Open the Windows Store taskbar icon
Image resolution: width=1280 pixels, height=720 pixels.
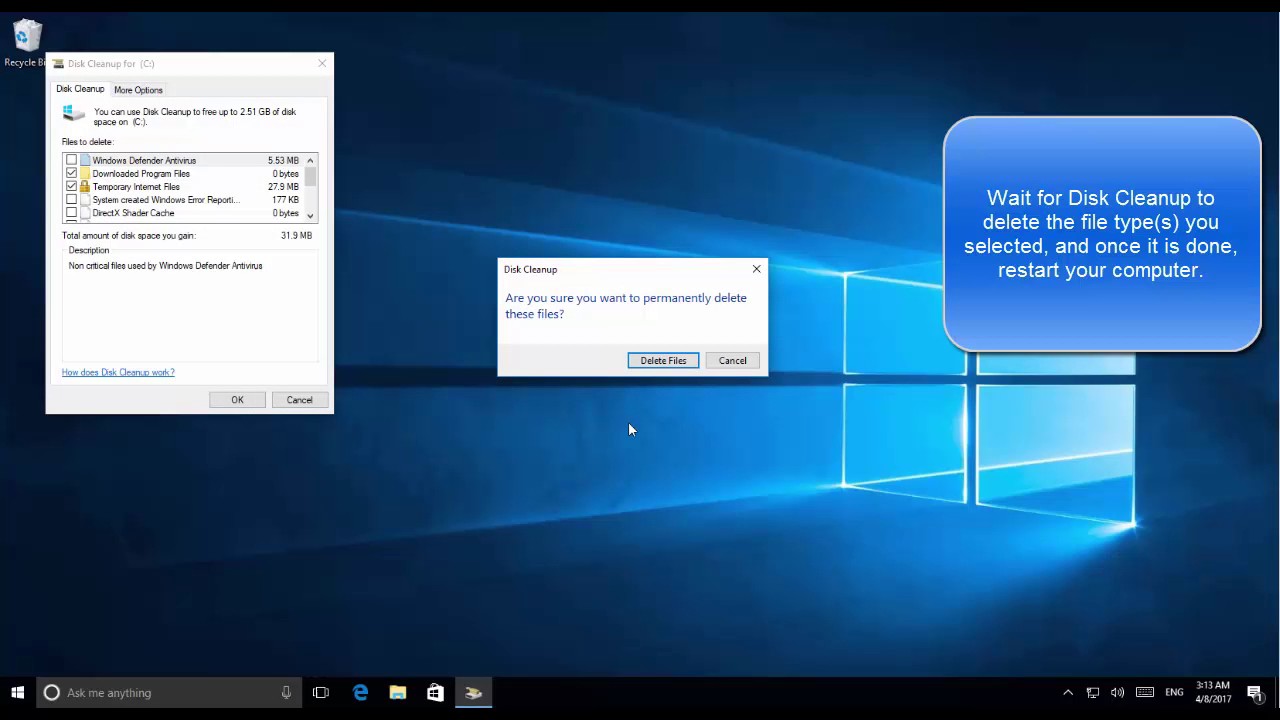tap(435, 692)
